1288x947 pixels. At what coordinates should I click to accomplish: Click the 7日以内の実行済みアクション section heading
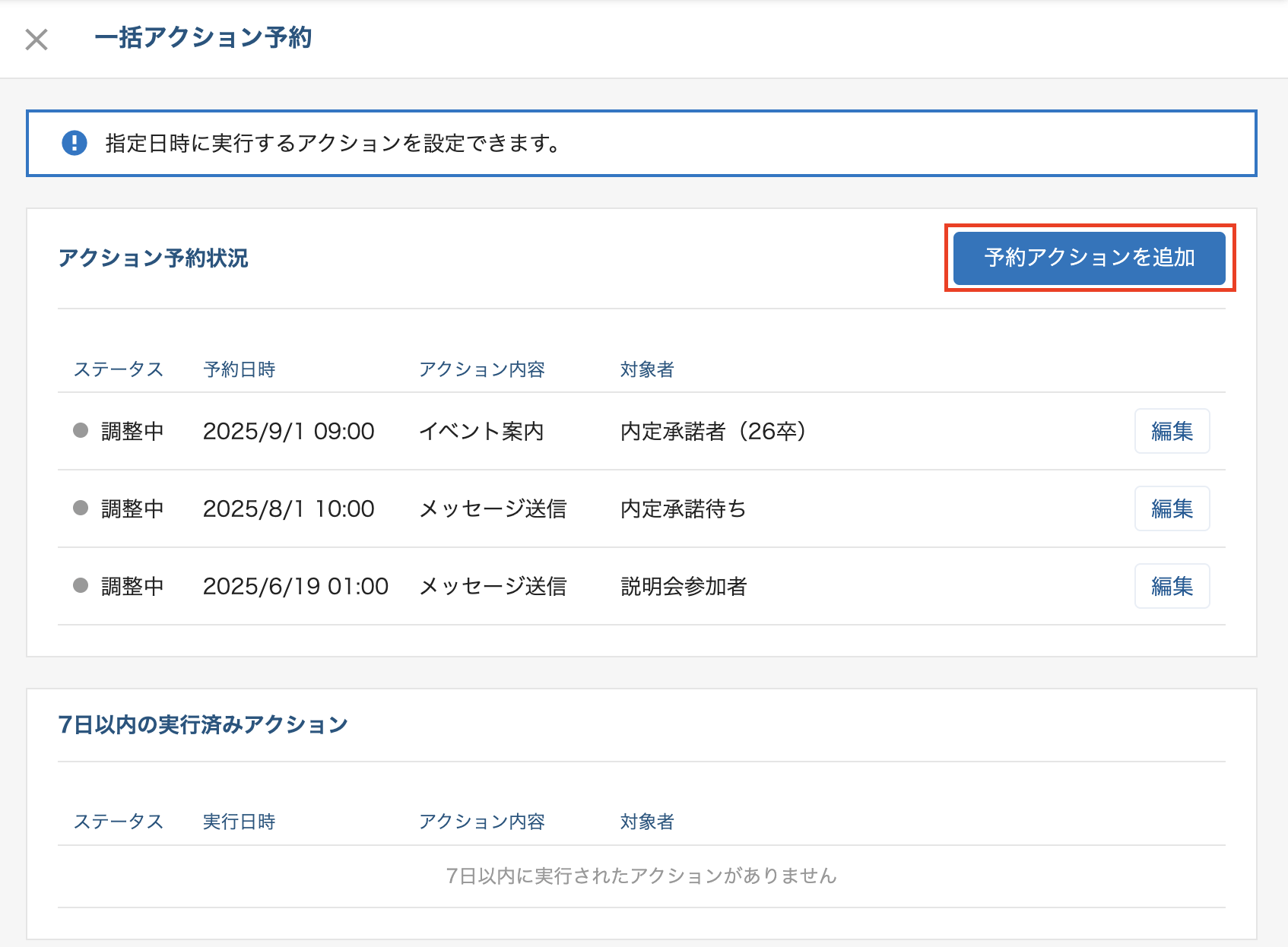tap(203, 725)
